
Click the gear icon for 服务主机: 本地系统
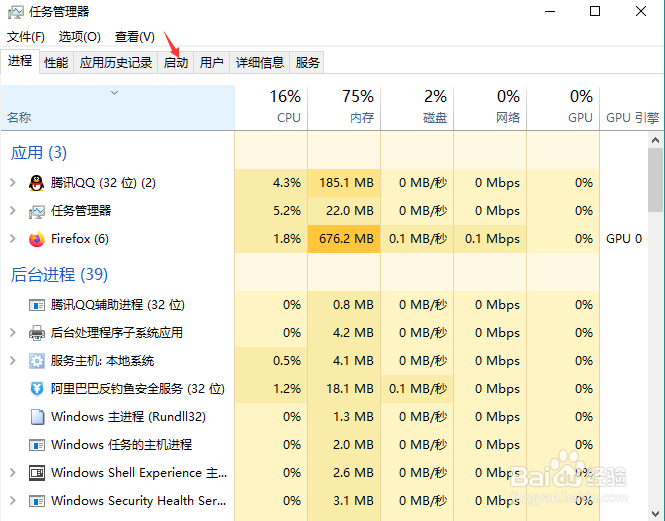pyautogui.click(x=36, y=361)
